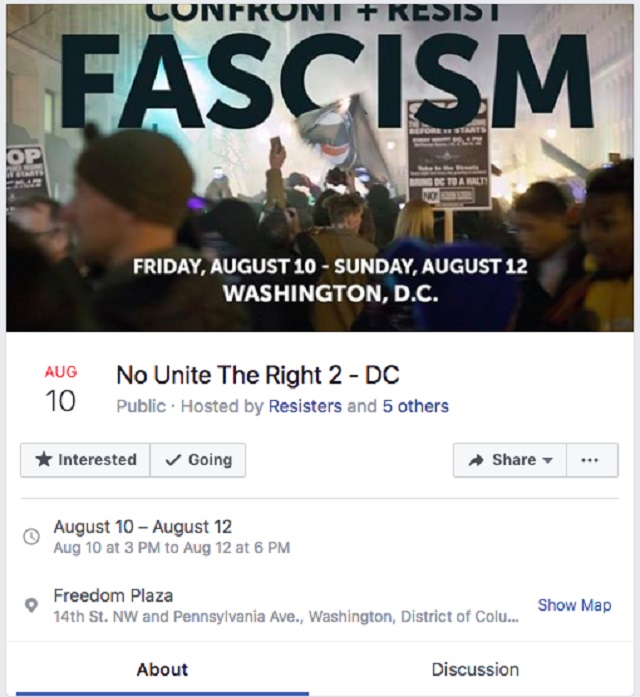Click the event title No Unite The Right 2 - DC
The height and width of the screenshot is (697, 640).
[257, 375]
